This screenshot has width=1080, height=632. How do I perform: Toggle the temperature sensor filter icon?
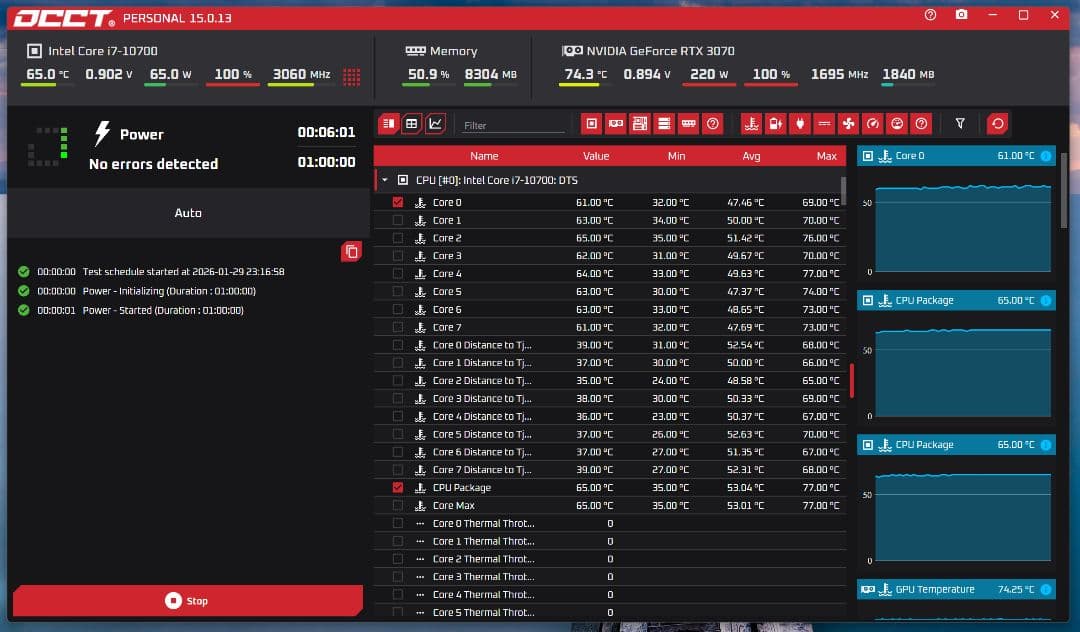[751, 124]
